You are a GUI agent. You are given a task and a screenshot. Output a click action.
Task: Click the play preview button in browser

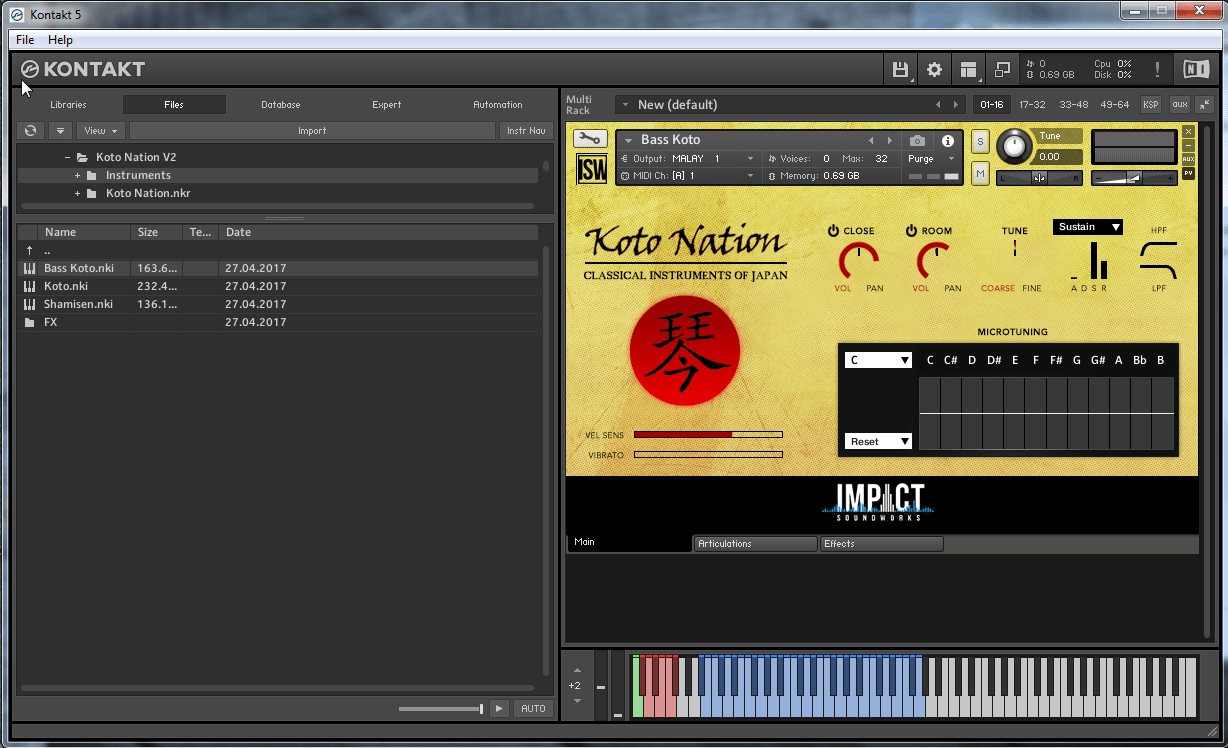(x=501, y=709)
